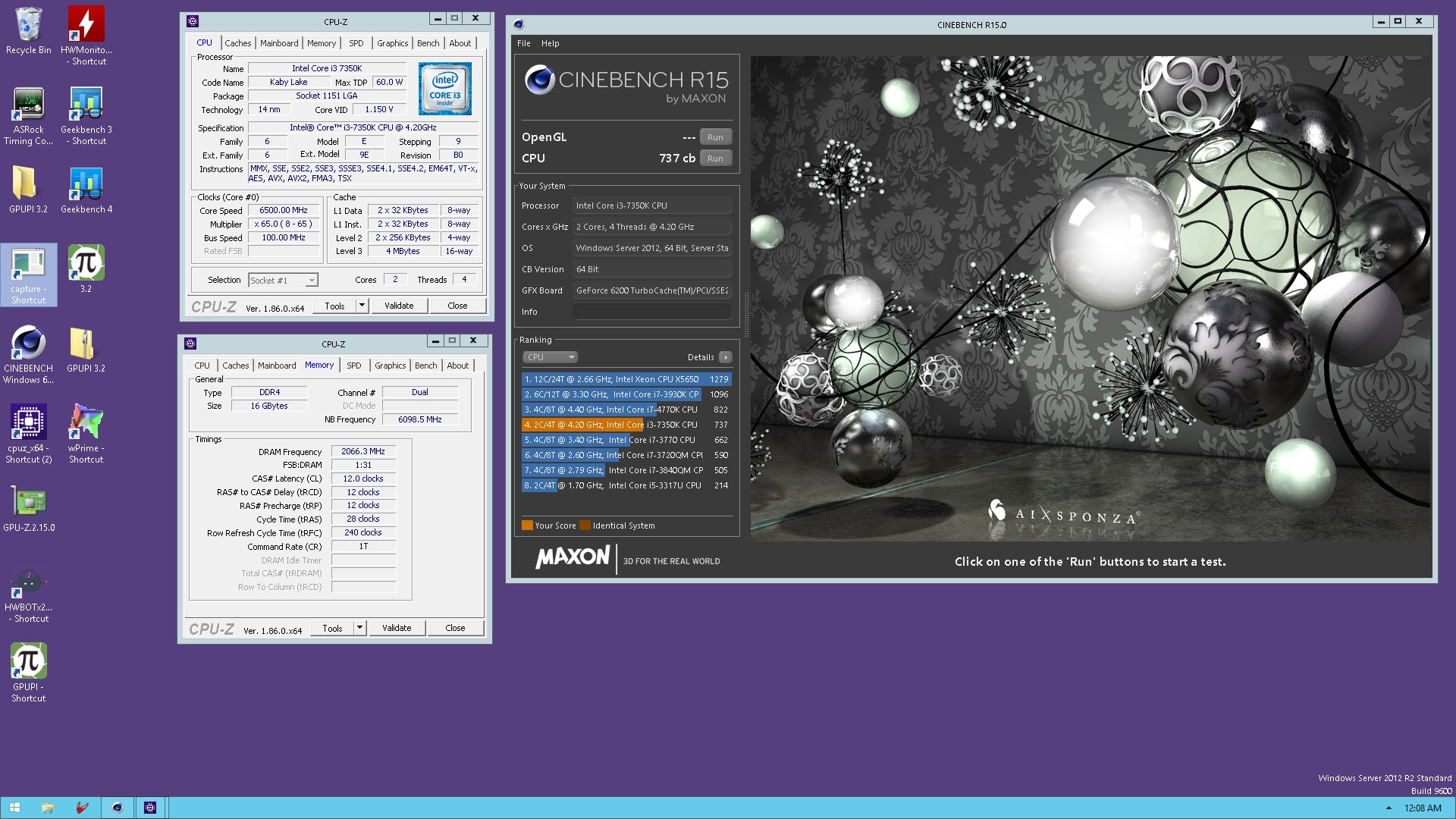Open GPU-Z.2.15.0 desktop icon
Image resolution: width=1456 pixels, height=819 pixels.
[28, 508]
